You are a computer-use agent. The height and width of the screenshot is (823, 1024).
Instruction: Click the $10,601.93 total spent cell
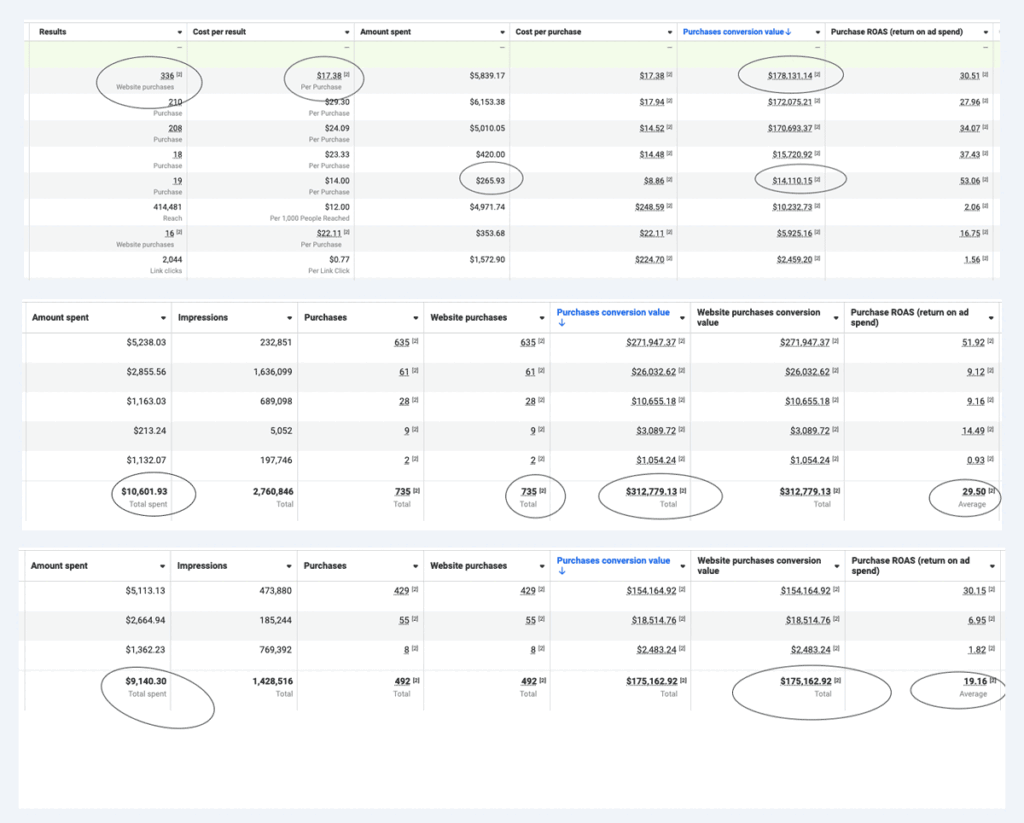pos(145,491)
